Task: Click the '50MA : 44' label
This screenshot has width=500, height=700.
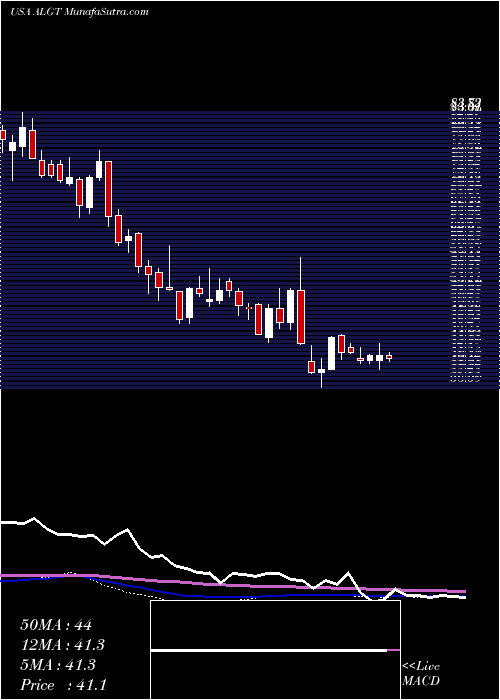Action: [56, 625]
